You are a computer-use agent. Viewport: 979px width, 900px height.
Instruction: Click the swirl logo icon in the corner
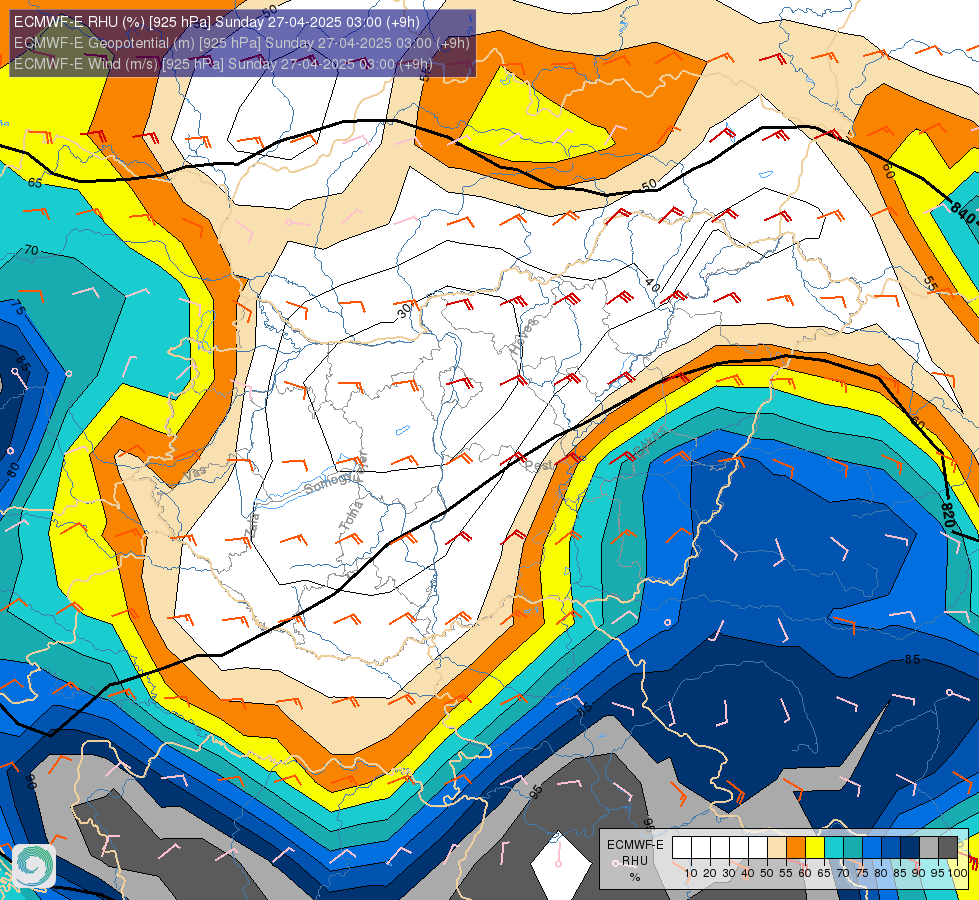click(x=34, y=866)
